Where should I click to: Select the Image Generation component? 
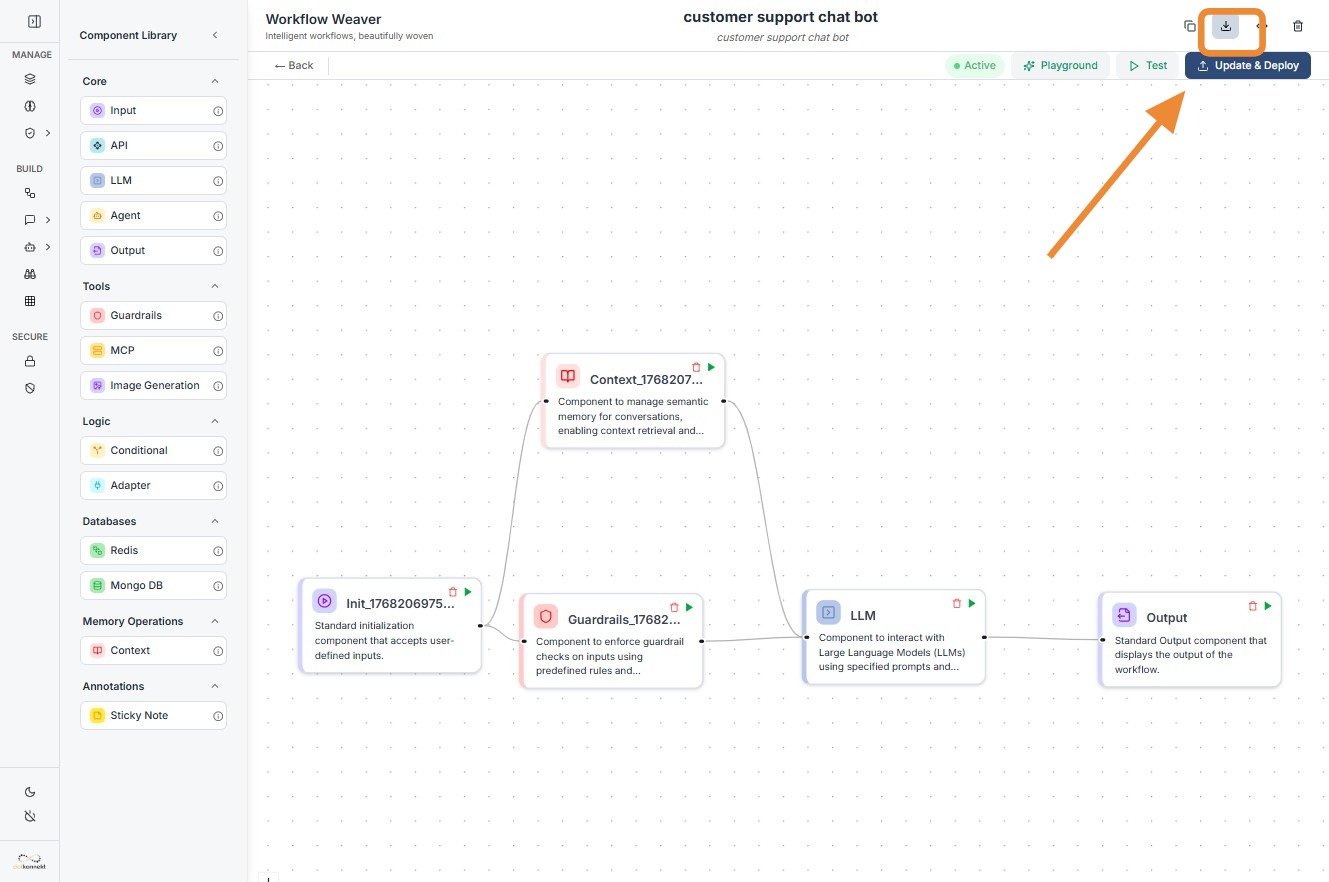tap(153, 385)
